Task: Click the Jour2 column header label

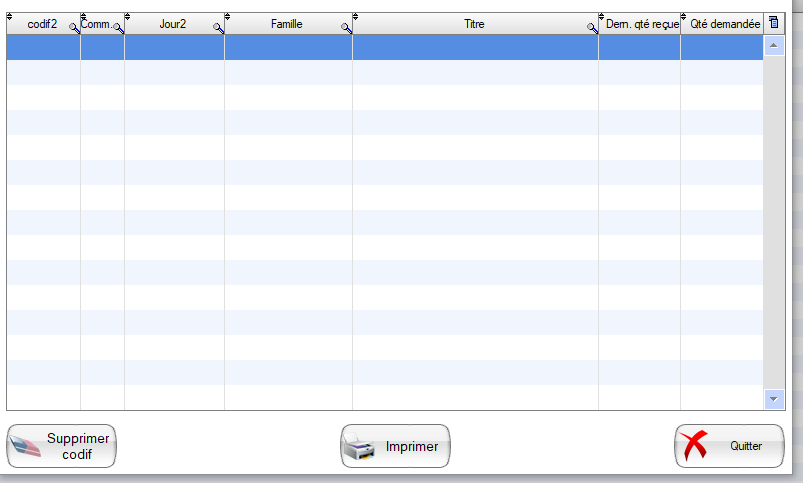Action: point(172,24)
